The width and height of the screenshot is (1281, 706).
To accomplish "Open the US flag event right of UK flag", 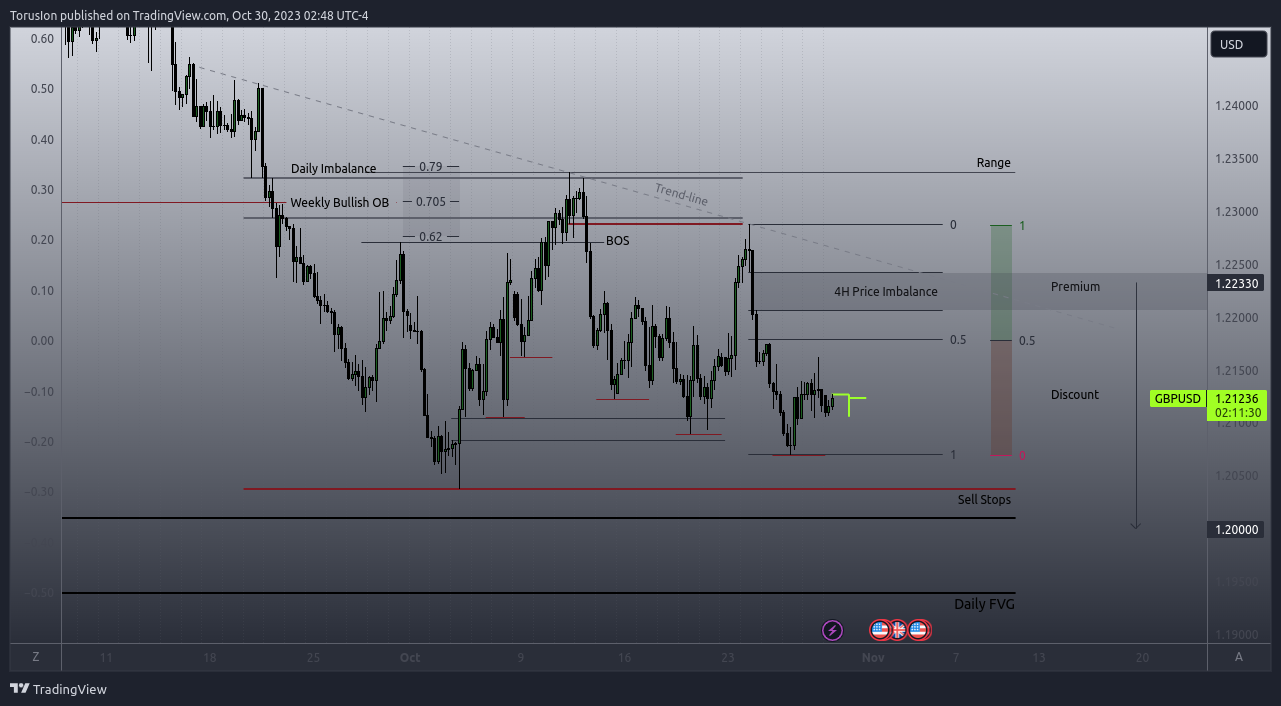I will 919,630.
